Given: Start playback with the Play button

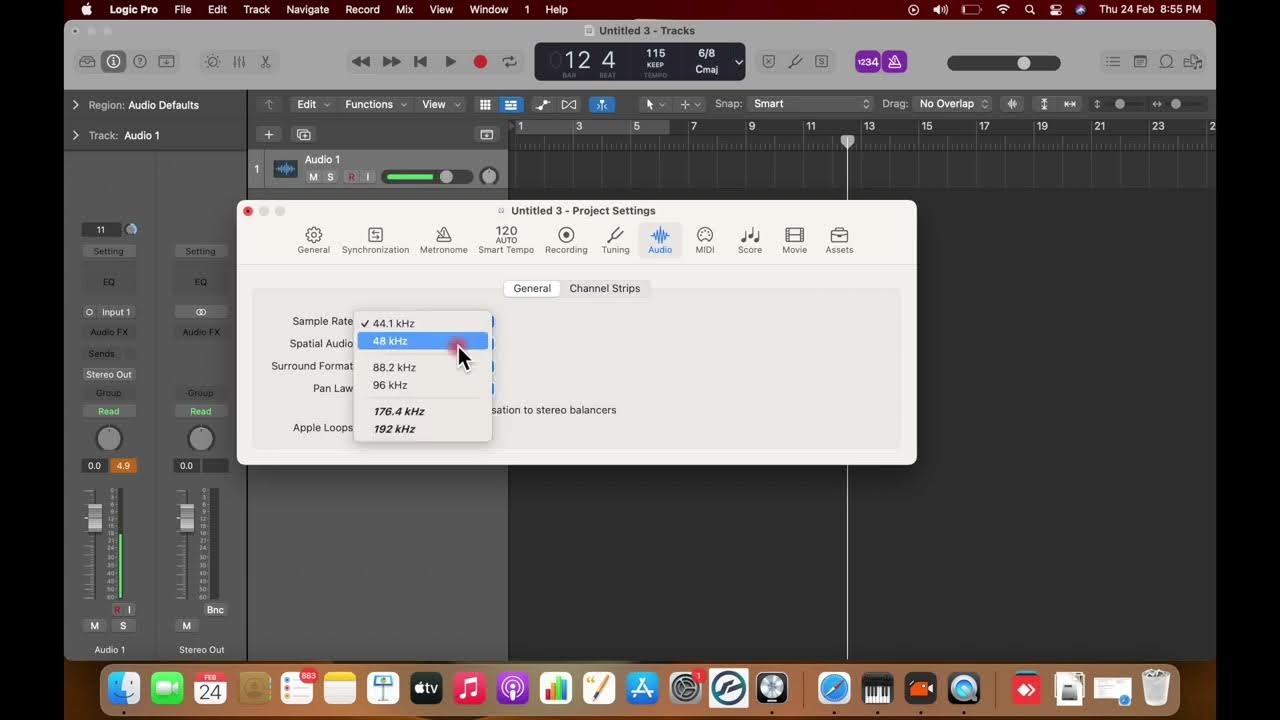Looking at the screenshot, I should 450,62.
